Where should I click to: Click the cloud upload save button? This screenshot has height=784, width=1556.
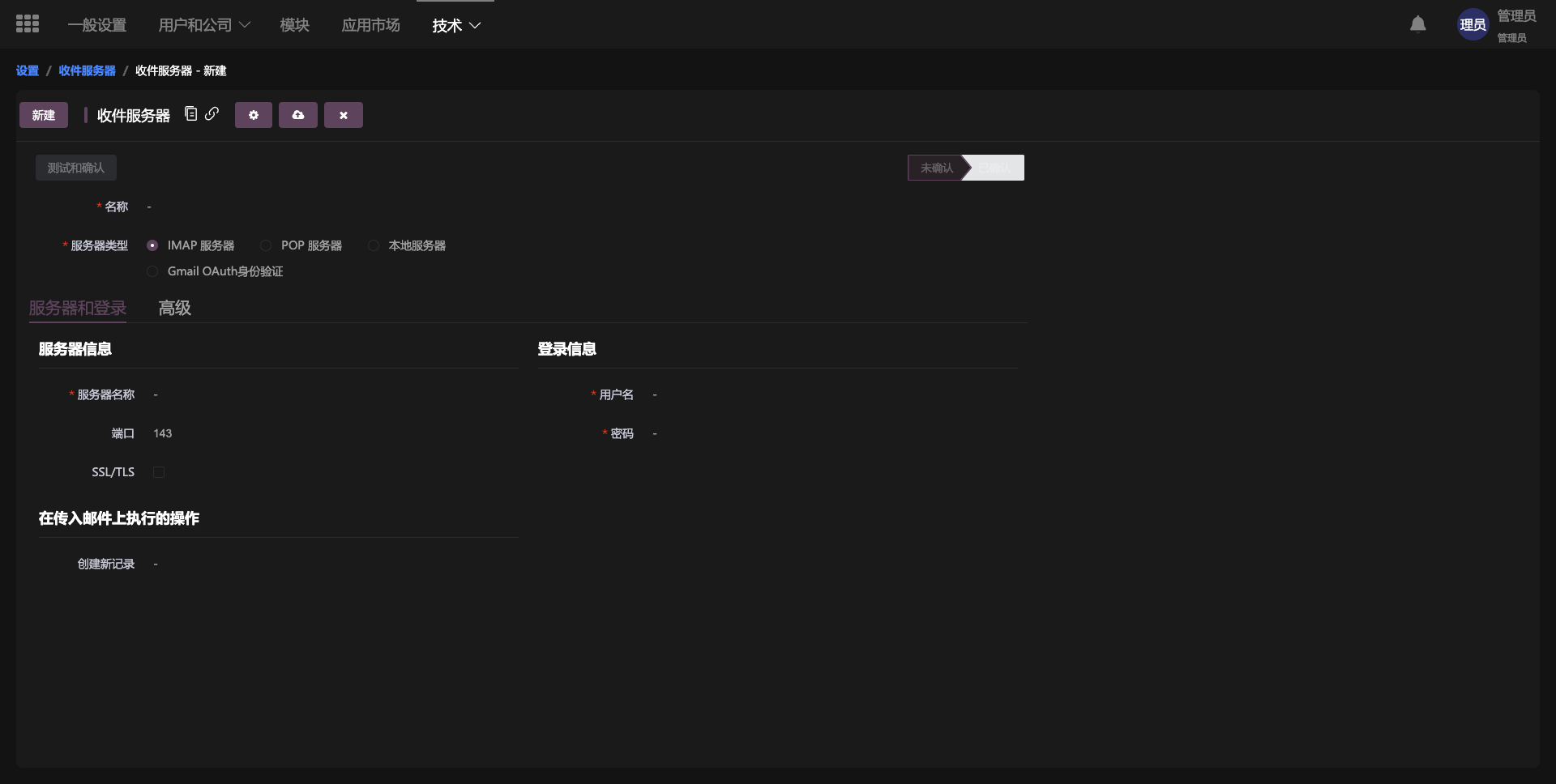coord(298,115)
